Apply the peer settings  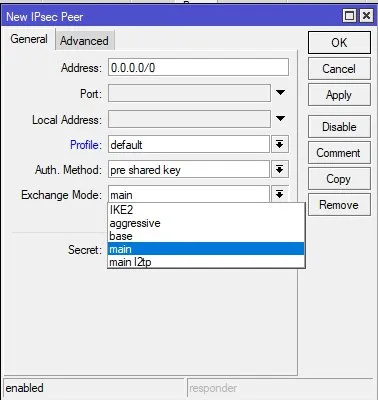click(339, 95)
